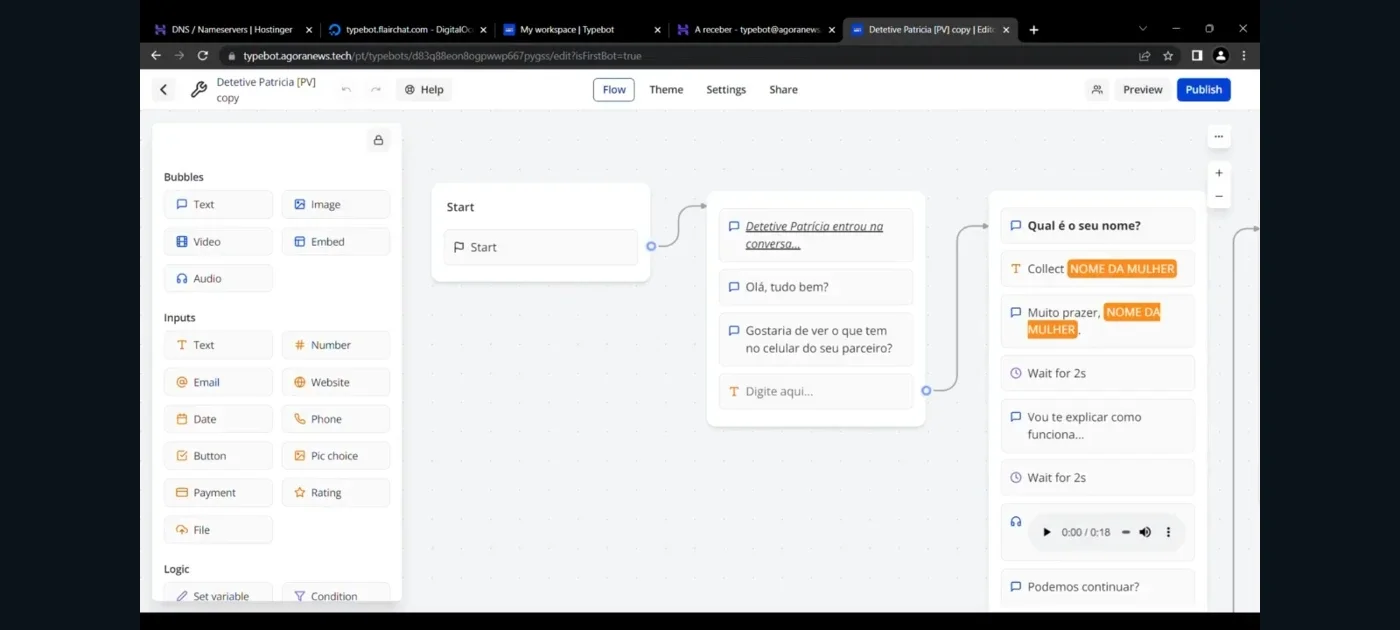The image size is (1400, 630).
Task: Add a Rating input block
Action: tap(336, 493)
